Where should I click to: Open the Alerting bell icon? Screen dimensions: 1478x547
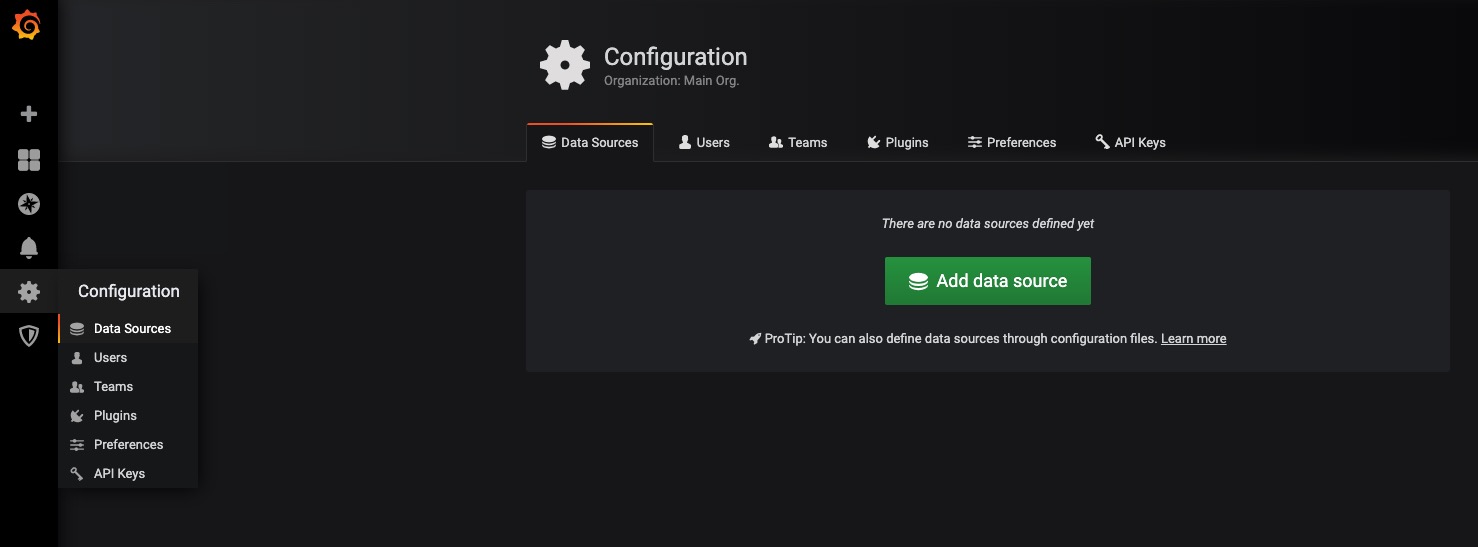coord(29,248)
